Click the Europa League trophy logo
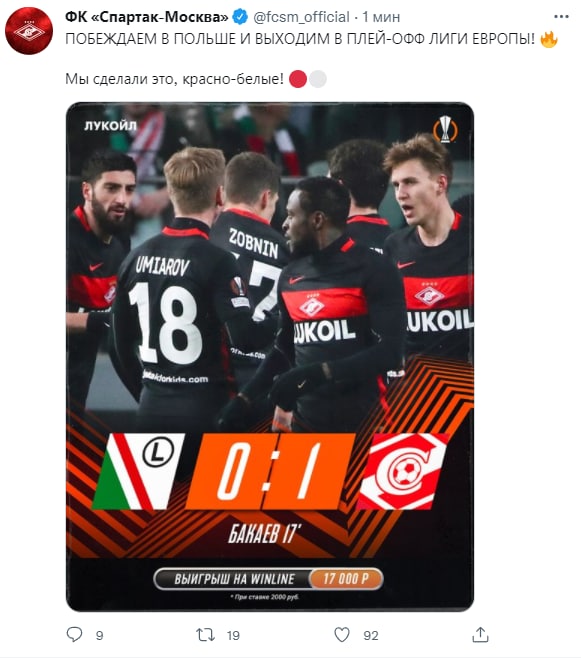Screen dimensions: 581x658 446,129
